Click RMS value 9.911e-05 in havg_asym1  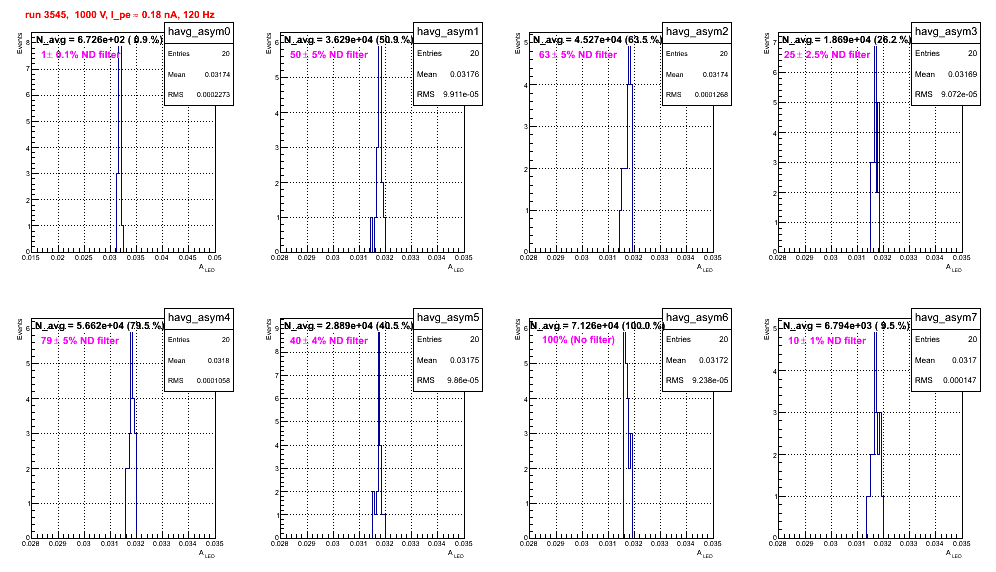pyautogui.click(x=461, y=95)
